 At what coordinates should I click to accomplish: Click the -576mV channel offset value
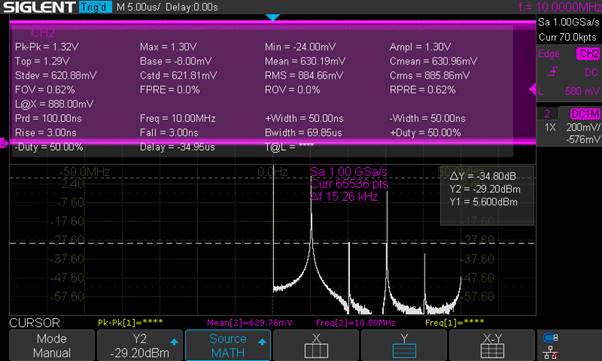click(x=582, y=139)
